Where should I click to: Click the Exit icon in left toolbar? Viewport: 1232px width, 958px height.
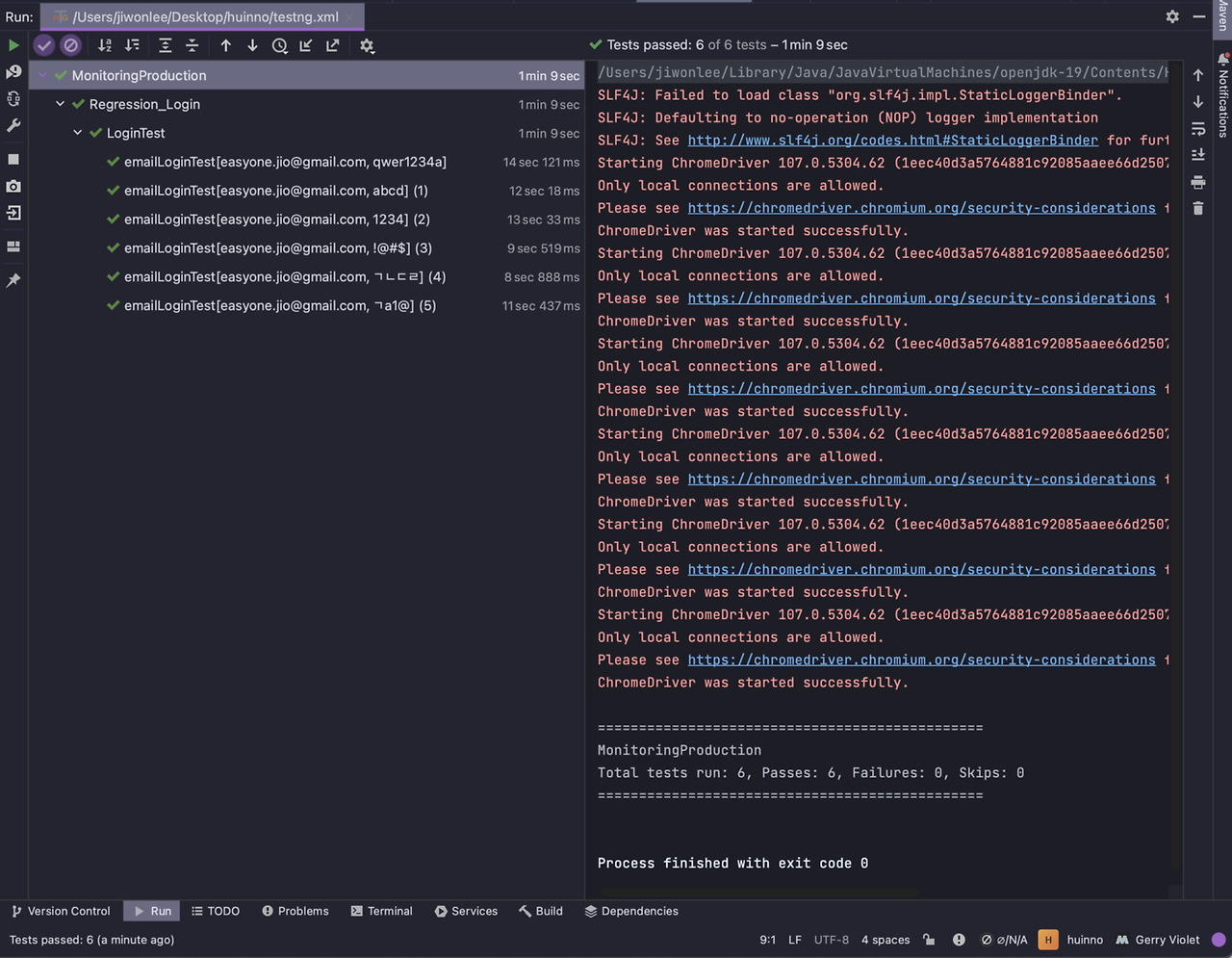pos(13,213)
